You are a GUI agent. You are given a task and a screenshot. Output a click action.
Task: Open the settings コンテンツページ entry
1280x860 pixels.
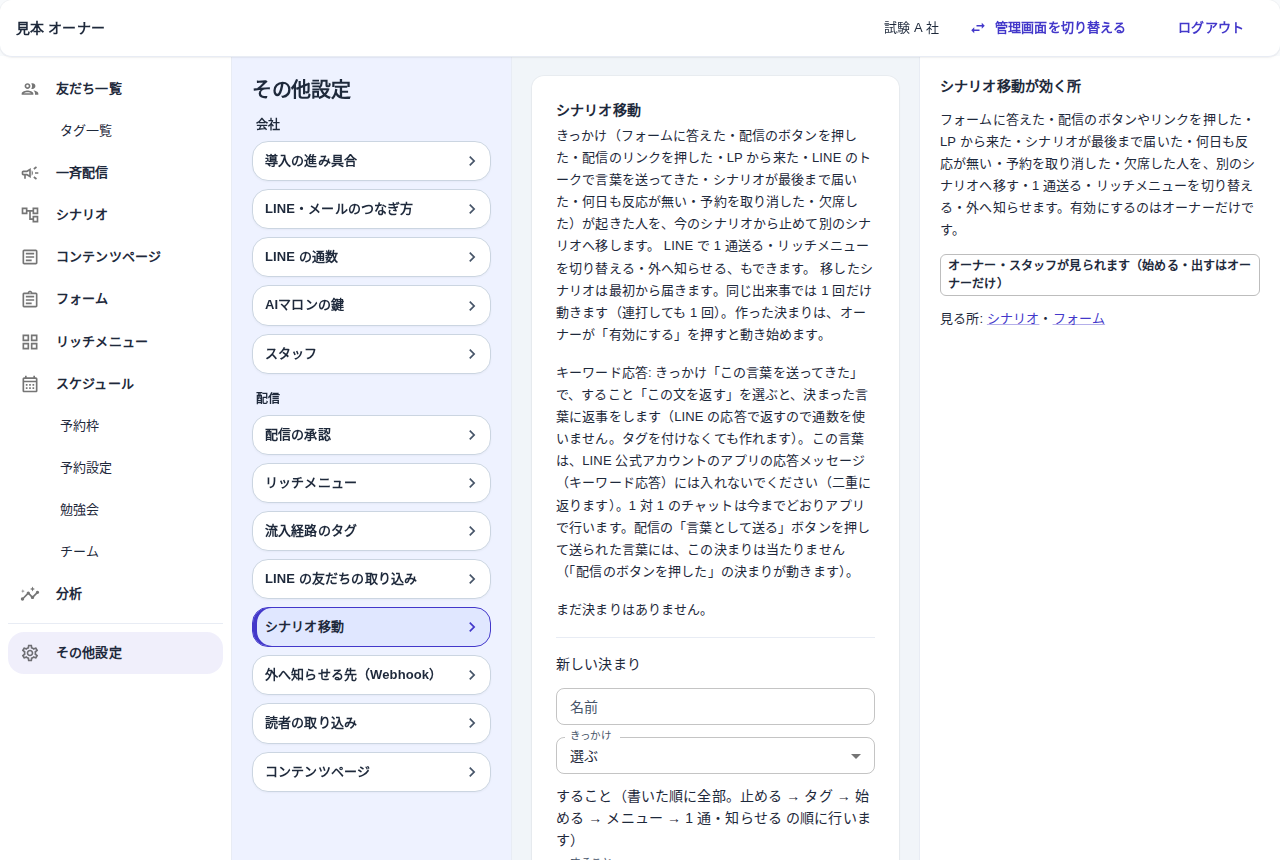pos(371,772)
